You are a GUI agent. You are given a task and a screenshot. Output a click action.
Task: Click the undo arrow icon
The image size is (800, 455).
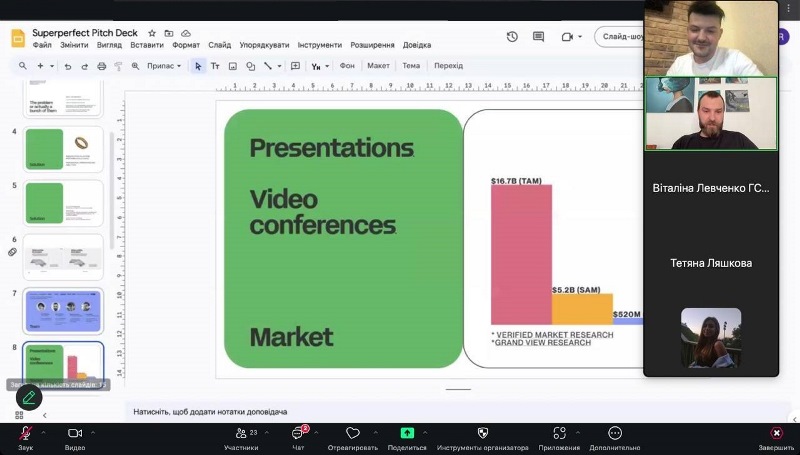point(67,66)
